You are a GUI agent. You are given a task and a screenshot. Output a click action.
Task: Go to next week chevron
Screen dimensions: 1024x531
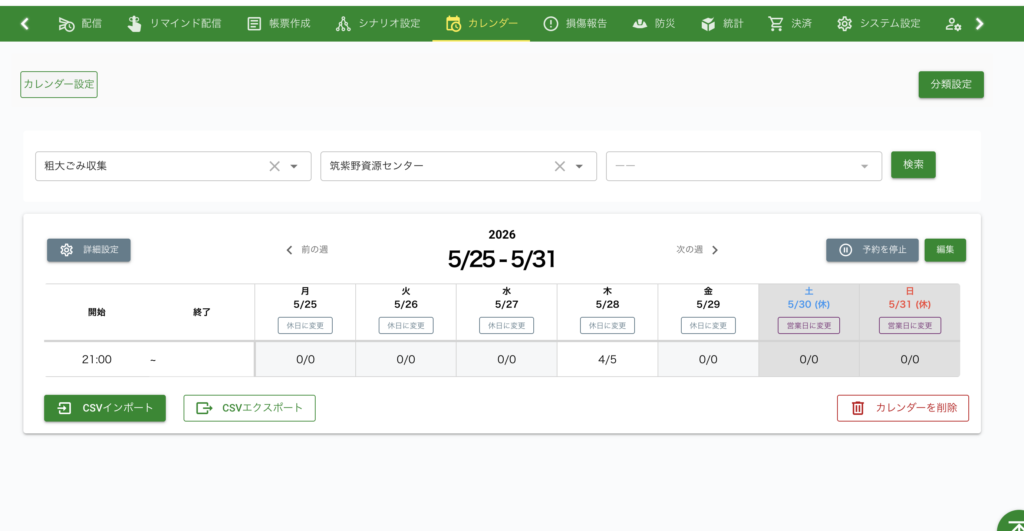(x=715, y=250)
